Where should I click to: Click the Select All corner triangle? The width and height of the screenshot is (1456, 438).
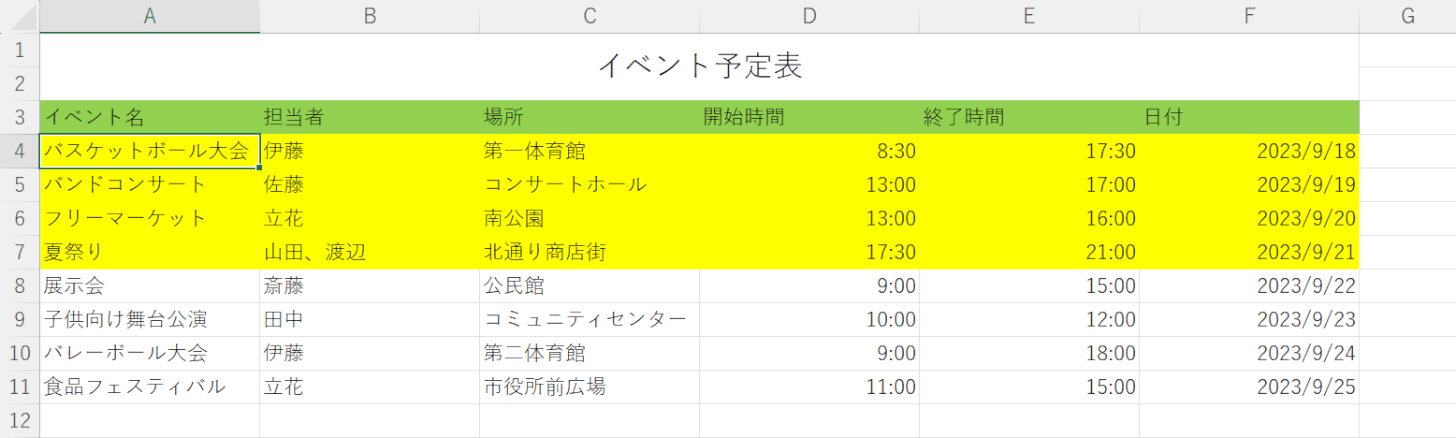point(20,16)
